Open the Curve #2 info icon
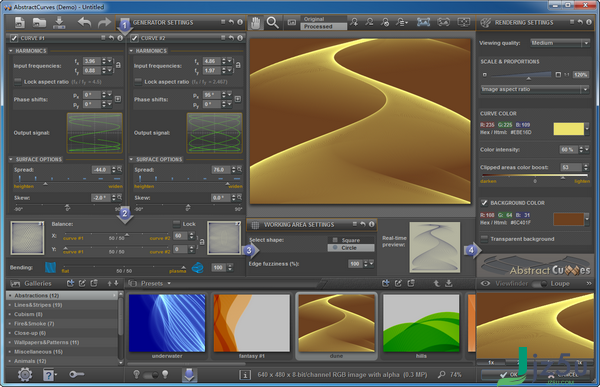The height and width of the screenshot is (387, 600). [240, 38]
